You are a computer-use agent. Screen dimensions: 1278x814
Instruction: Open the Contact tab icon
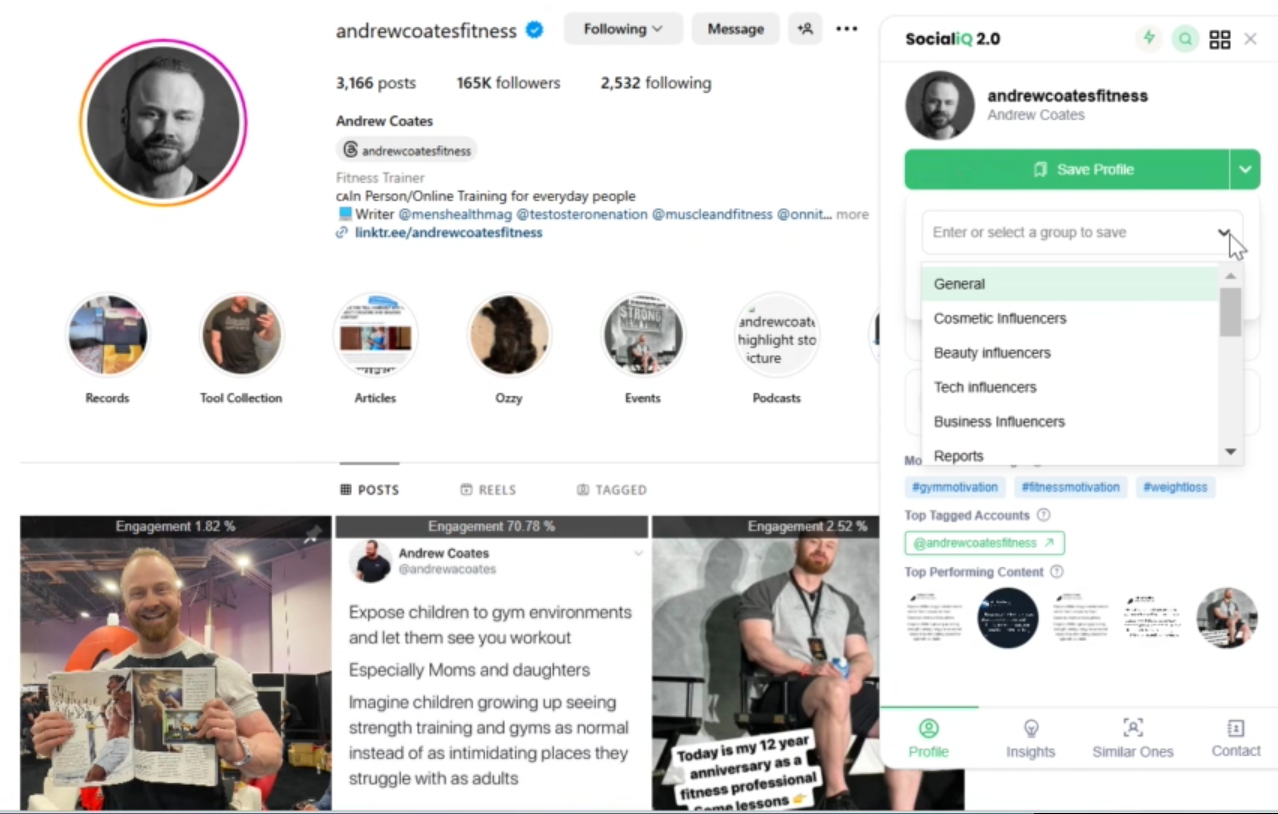(x=1236, y=728)
